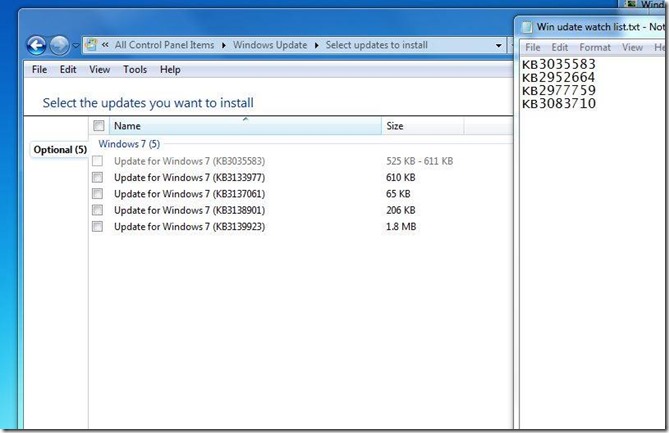Open the address bar history dropdown
This screenshot has height=433, width=669.
[x=498, y=45]
